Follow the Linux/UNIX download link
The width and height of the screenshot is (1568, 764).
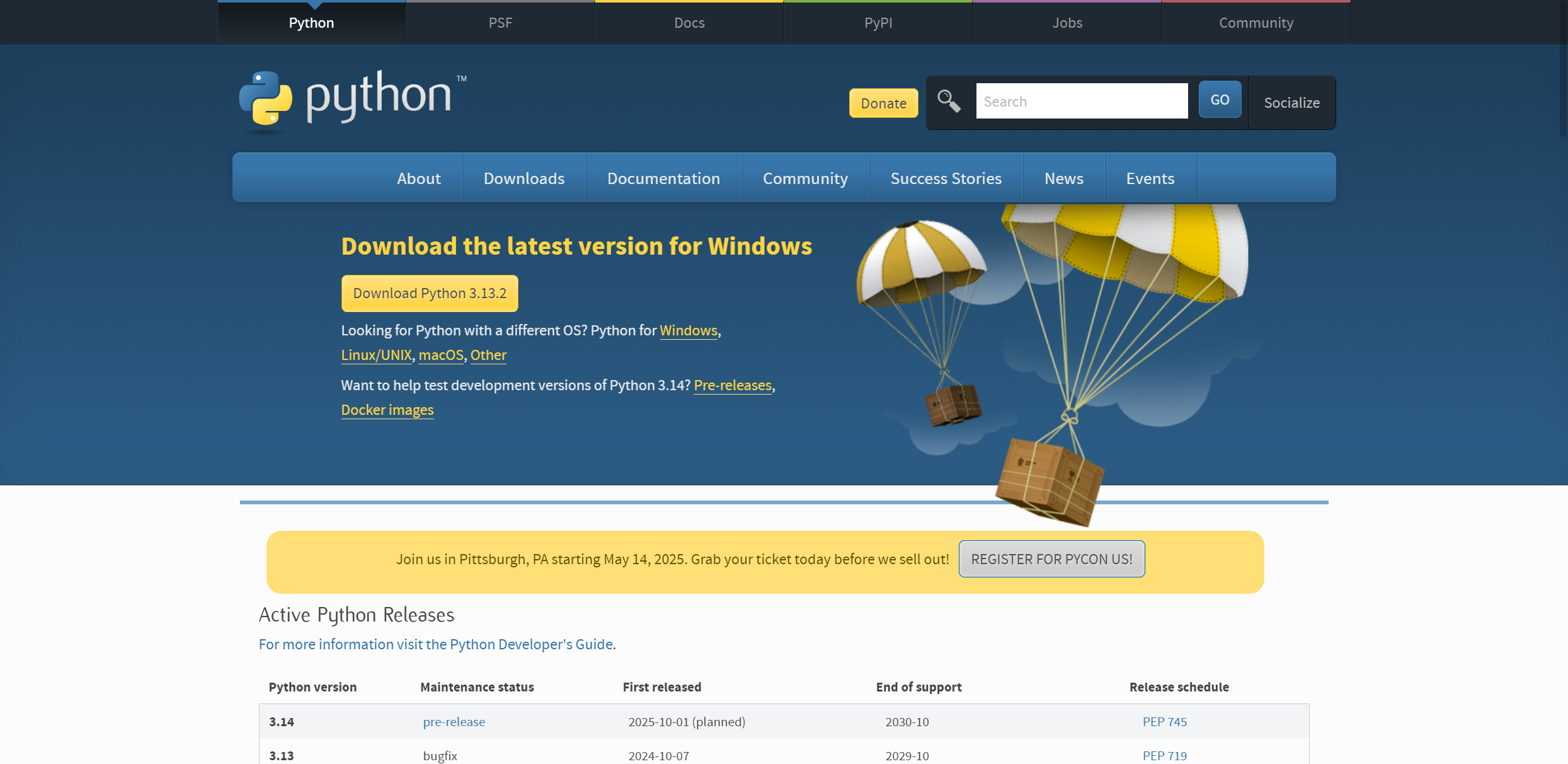click(x=376, y=355)
